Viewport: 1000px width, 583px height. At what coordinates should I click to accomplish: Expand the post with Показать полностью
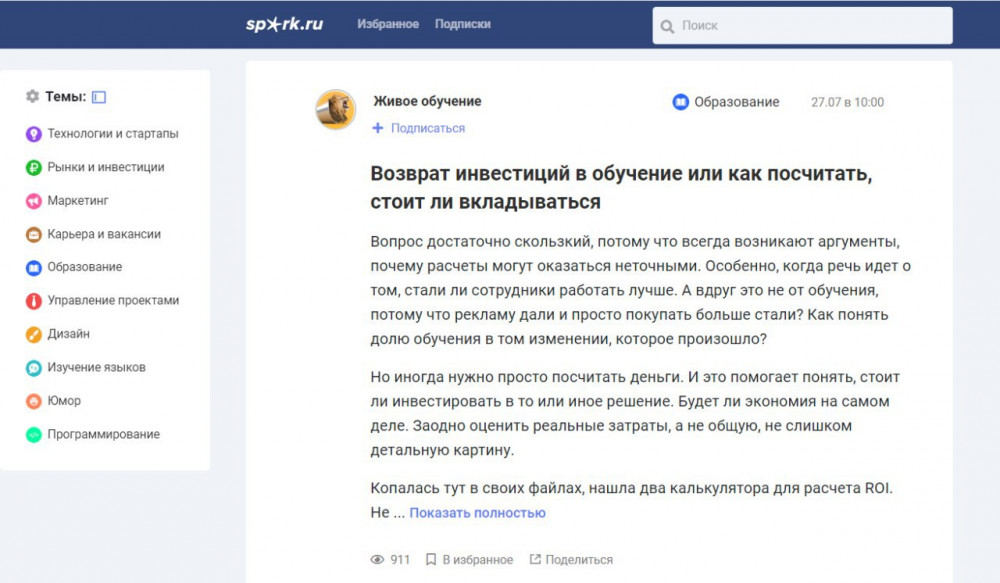pyautogui.click(x=477, y=513)
